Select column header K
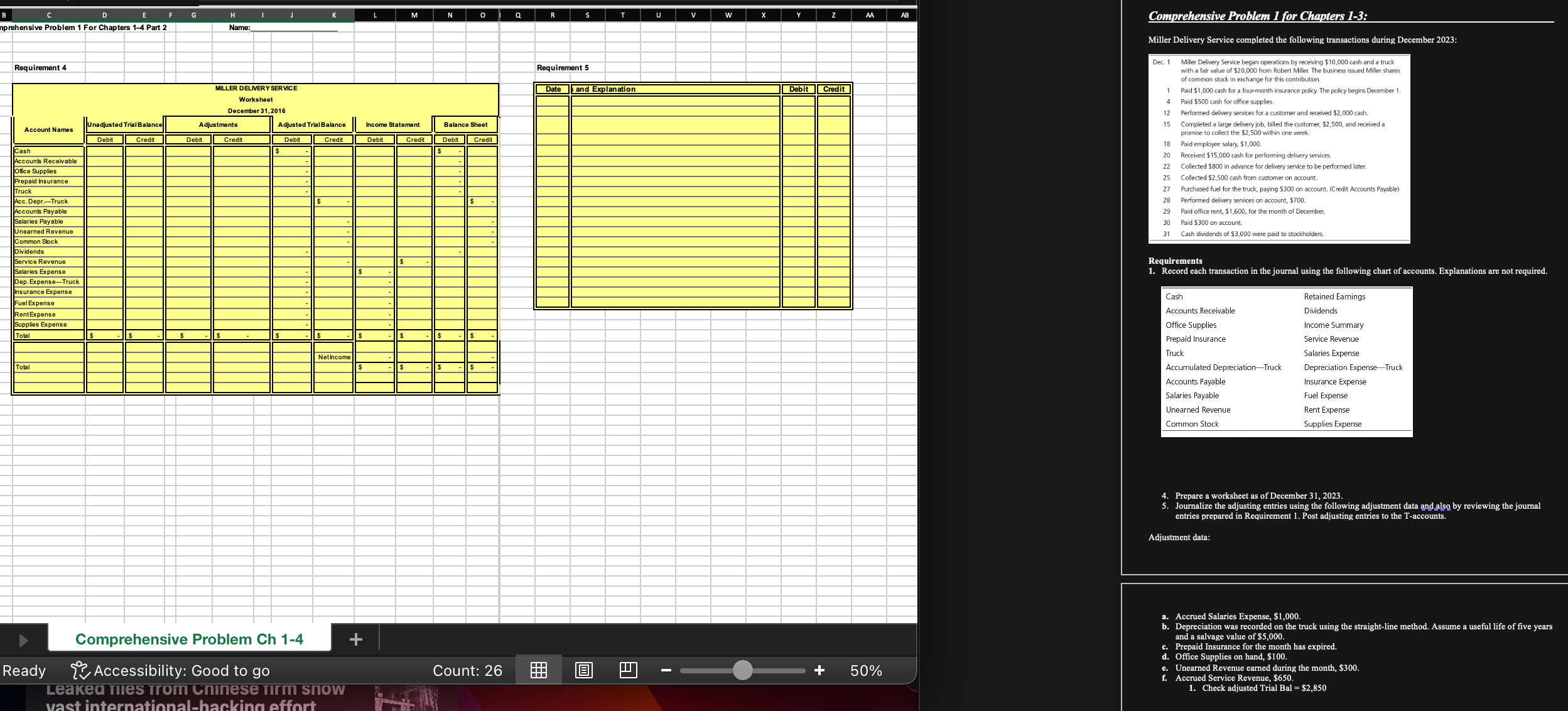1568x711 pixels. click(333, 14)
